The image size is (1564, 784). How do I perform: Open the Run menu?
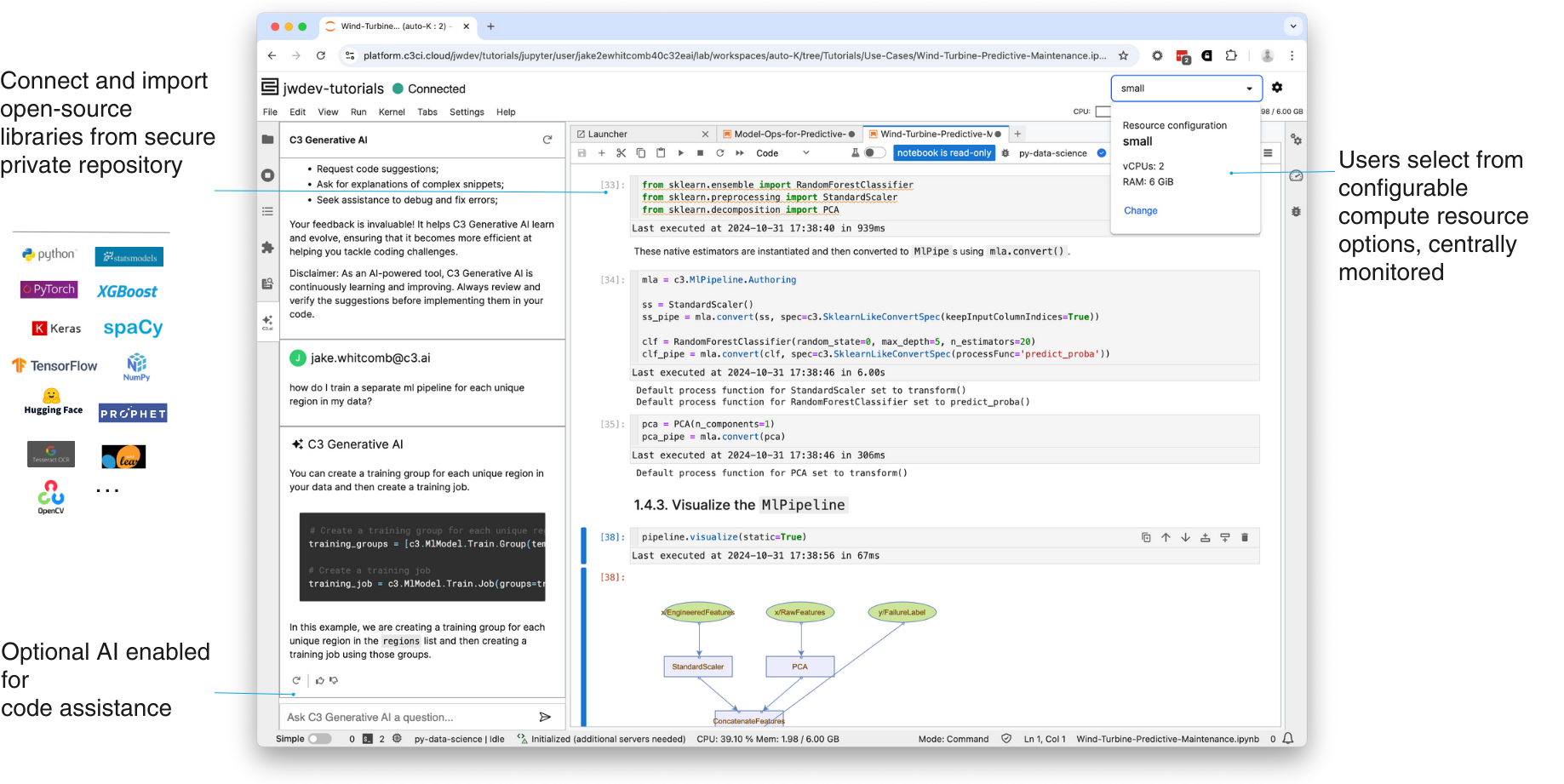tap(358, 112)
